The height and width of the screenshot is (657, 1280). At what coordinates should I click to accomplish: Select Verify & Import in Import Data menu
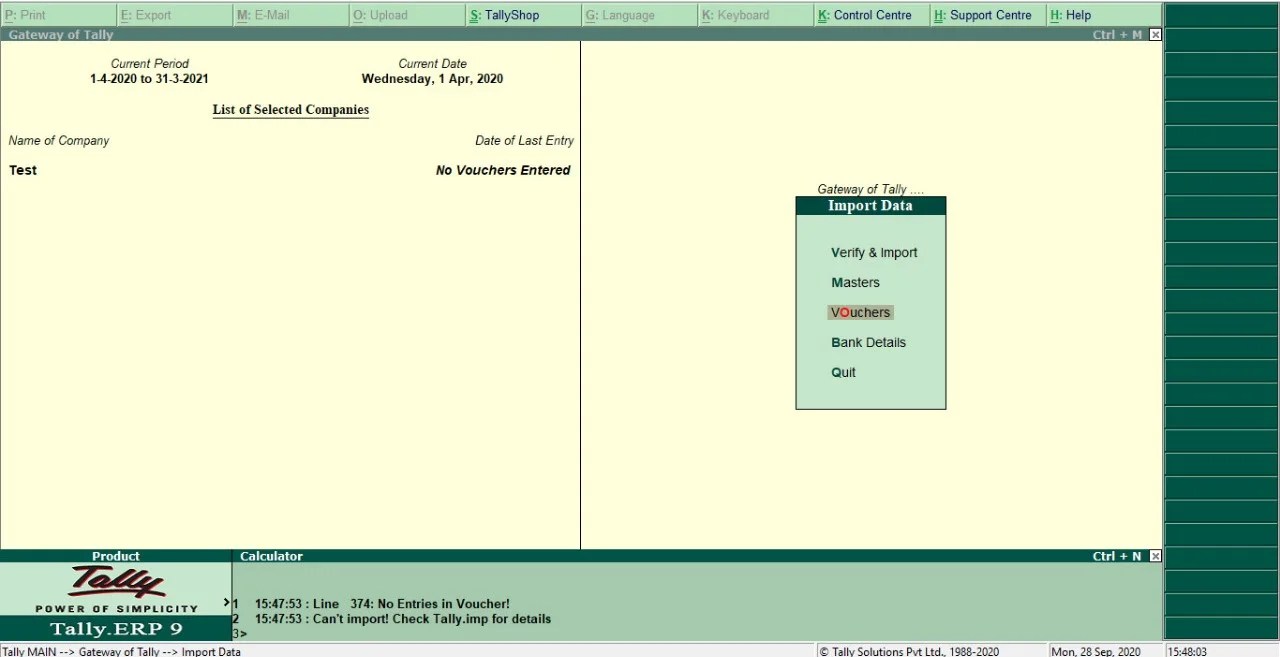point(874,253)
